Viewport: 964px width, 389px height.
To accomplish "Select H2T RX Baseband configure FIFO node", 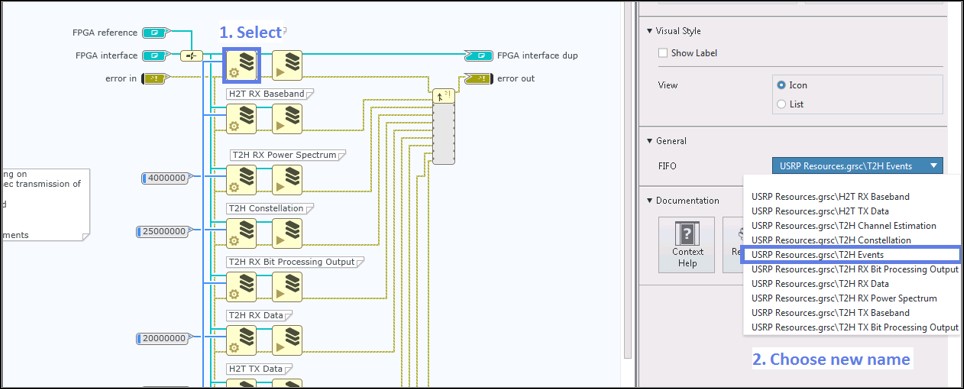I will pyautogui.click(x=242, y=119).
